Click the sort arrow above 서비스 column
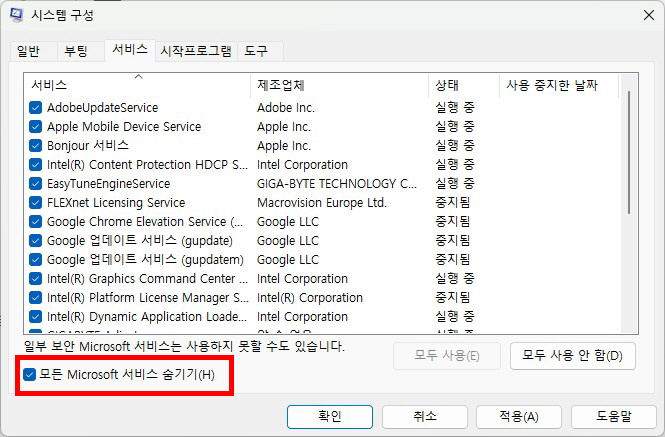The image size is (665, 437). pyautogui.click(x=138, y=77)
